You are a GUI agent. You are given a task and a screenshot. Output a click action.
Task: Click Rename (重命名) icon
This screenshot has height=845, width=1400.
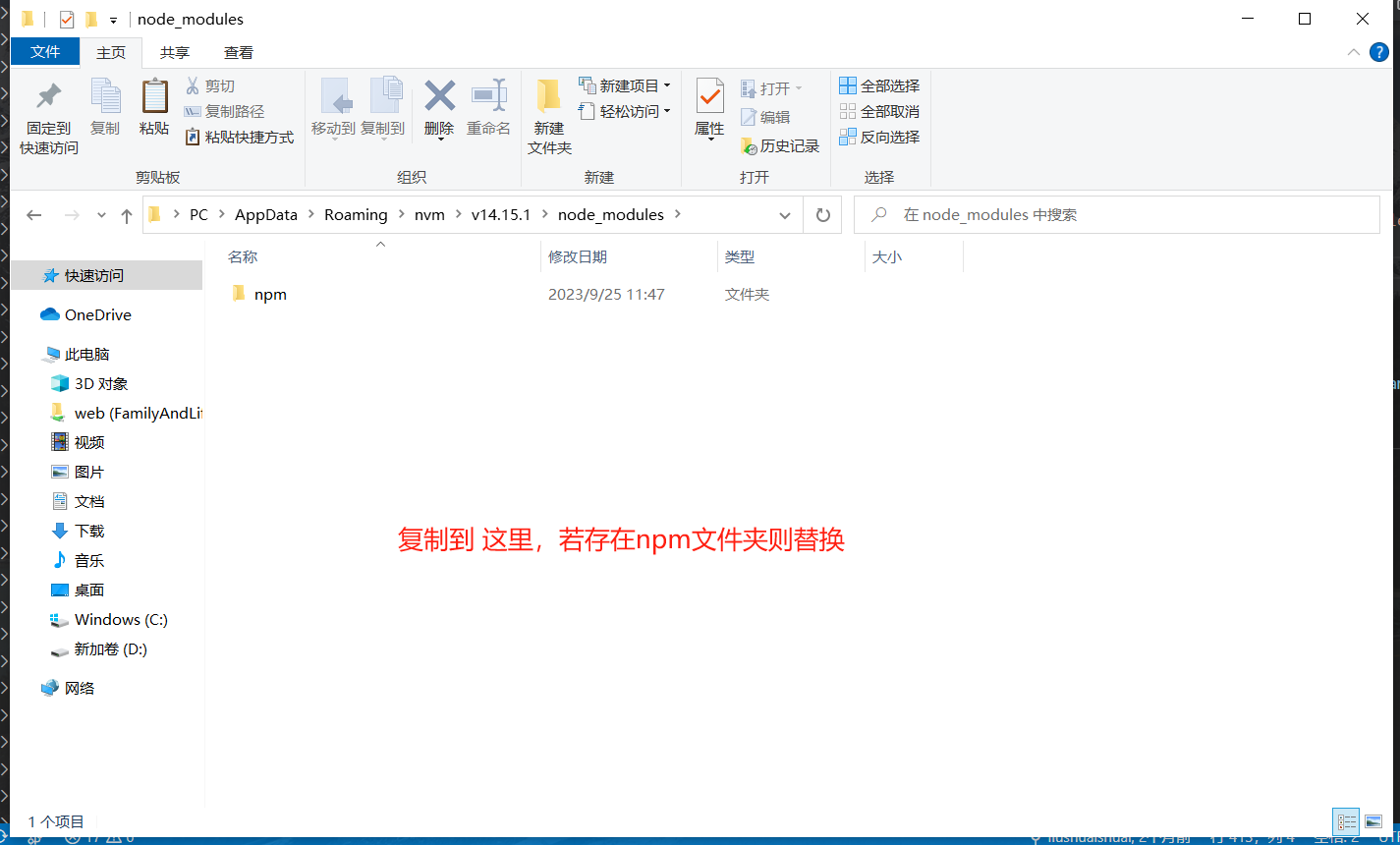(488, 95)
